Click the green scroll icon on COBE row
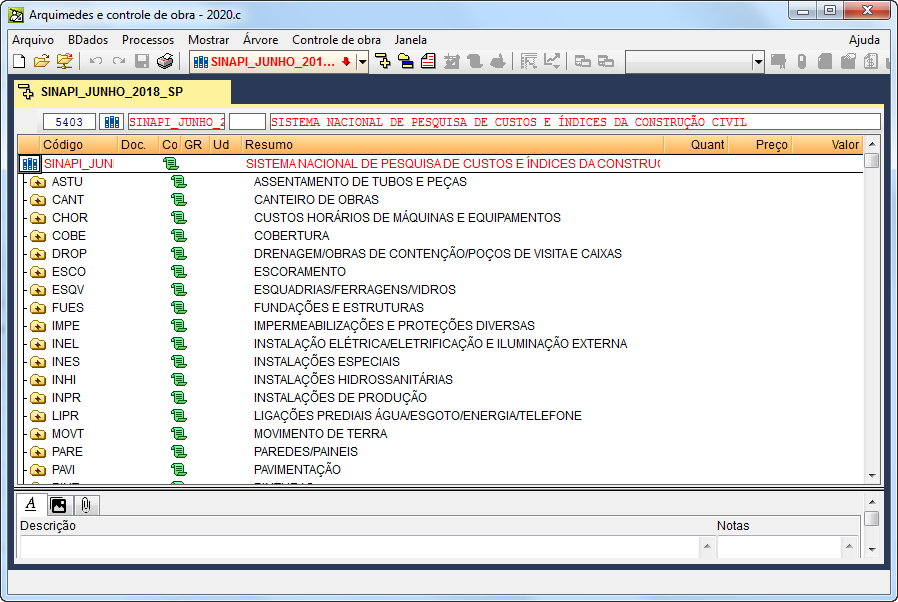The image size is (898, 602). pos(179,236)
